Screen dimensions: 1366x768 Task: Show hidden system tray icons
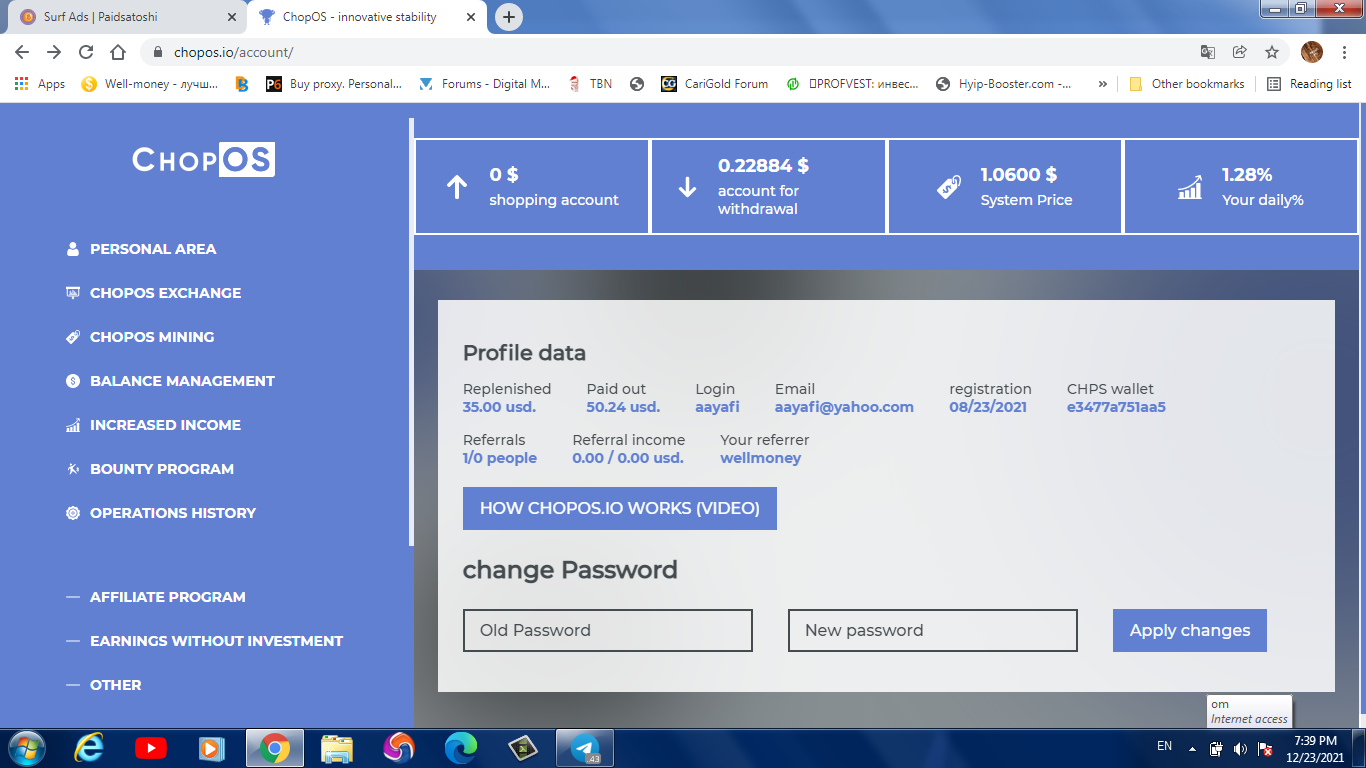pos(1192,748)
